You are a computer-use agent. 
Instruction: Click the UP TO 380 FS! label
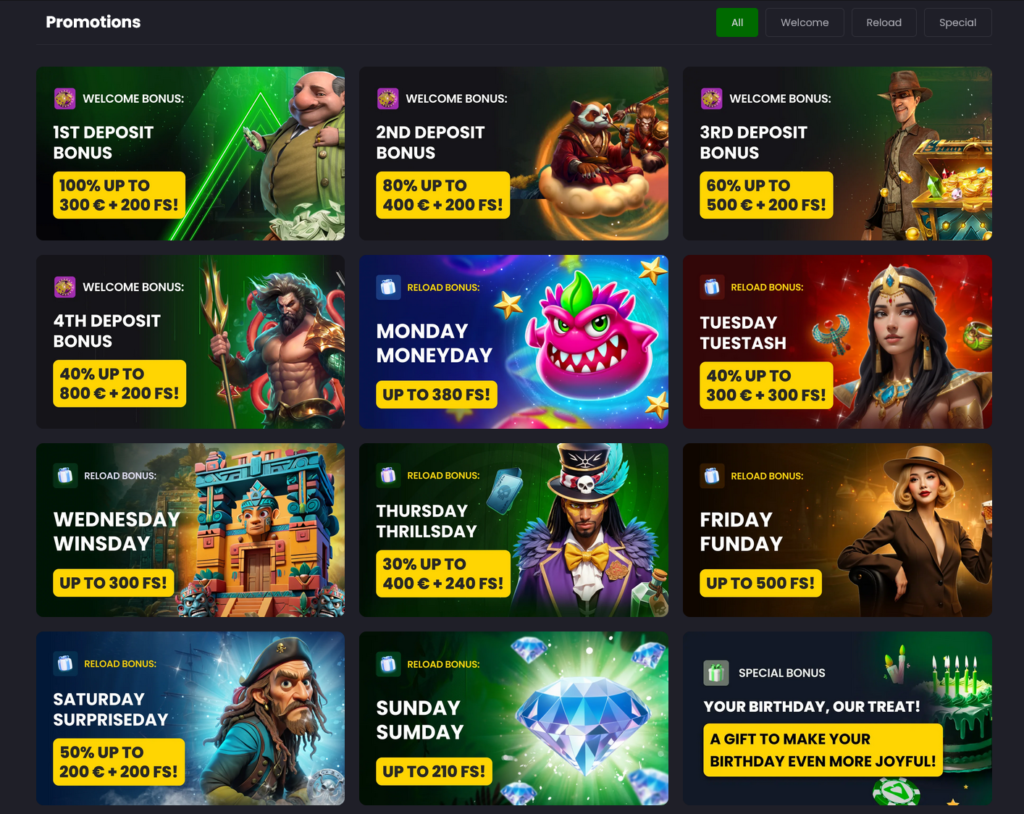436,395
